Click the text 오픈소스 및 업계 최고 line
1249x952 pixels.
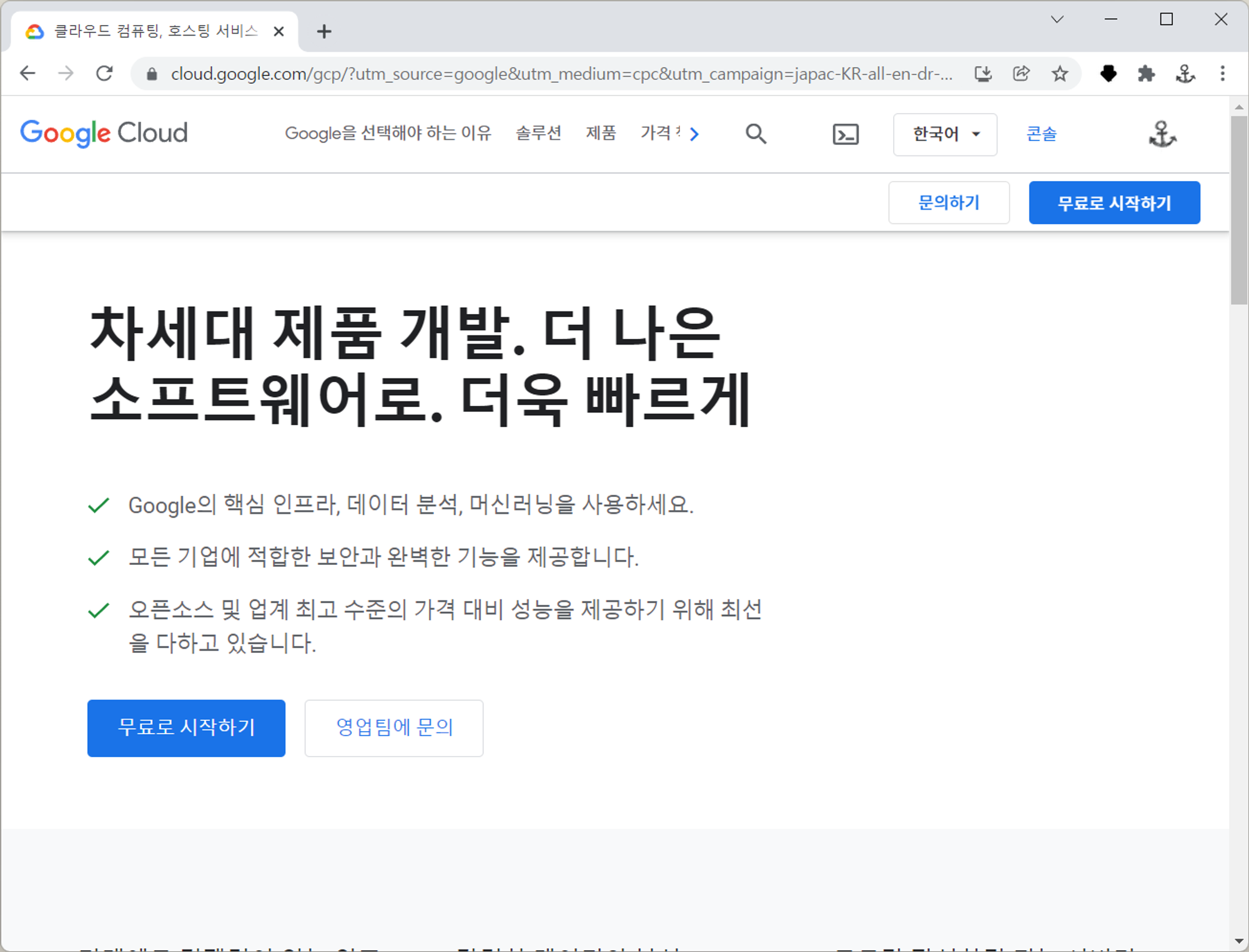[x=445, y=626]
